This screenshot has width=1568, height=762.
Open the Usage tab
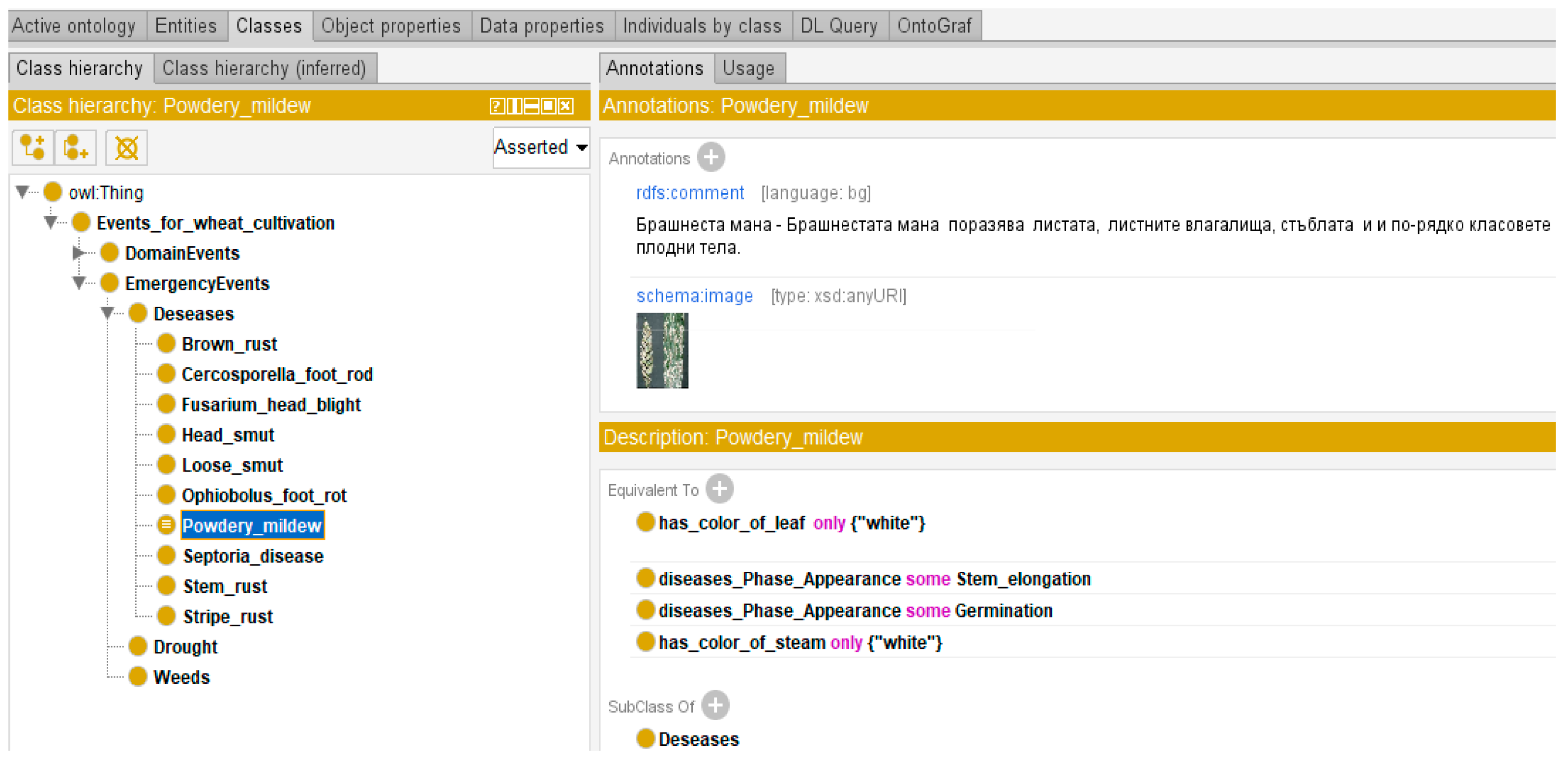(749, 68)
